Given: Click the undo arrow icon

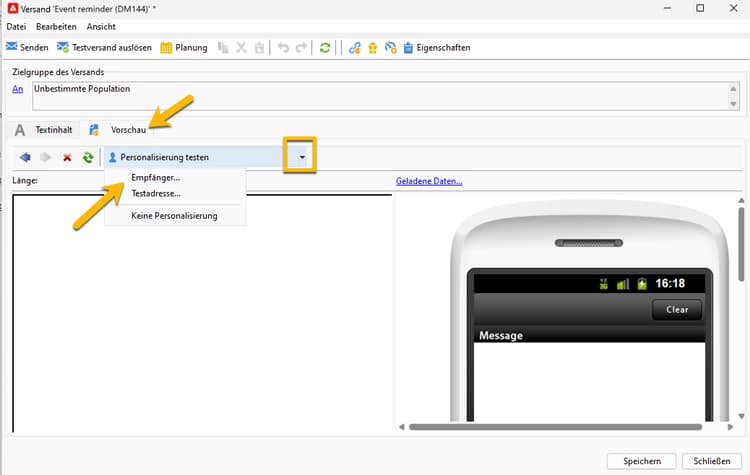Looking at the screenshot, I should tap(283, 47).
